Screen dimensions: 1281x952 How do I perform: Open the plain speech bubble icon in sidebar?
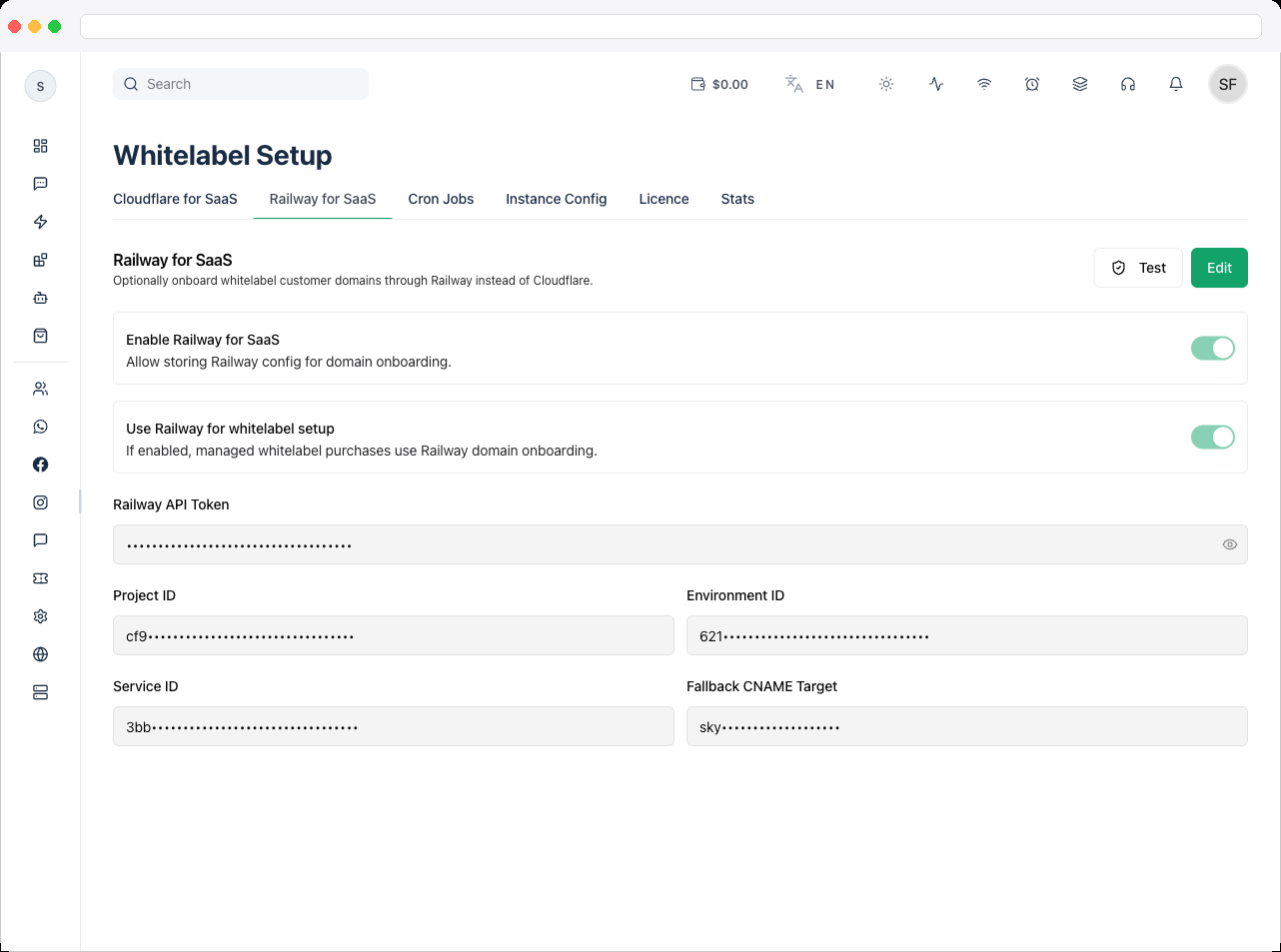point(40,540)
